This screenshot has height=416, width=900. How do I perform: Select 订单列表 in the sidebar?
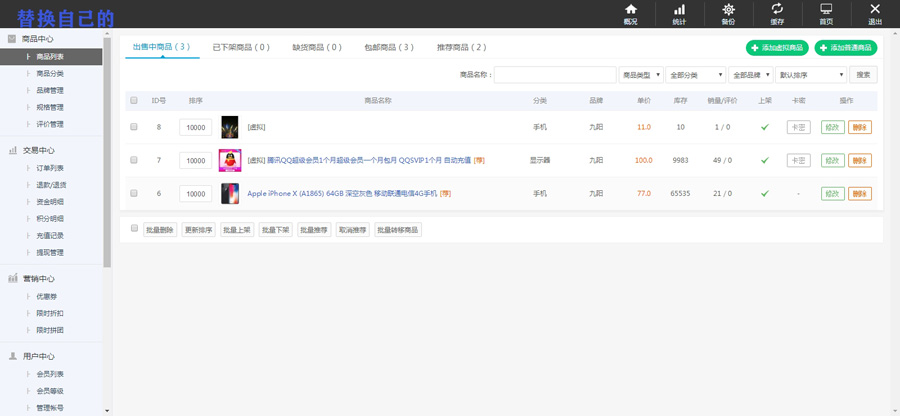point(50,168)
